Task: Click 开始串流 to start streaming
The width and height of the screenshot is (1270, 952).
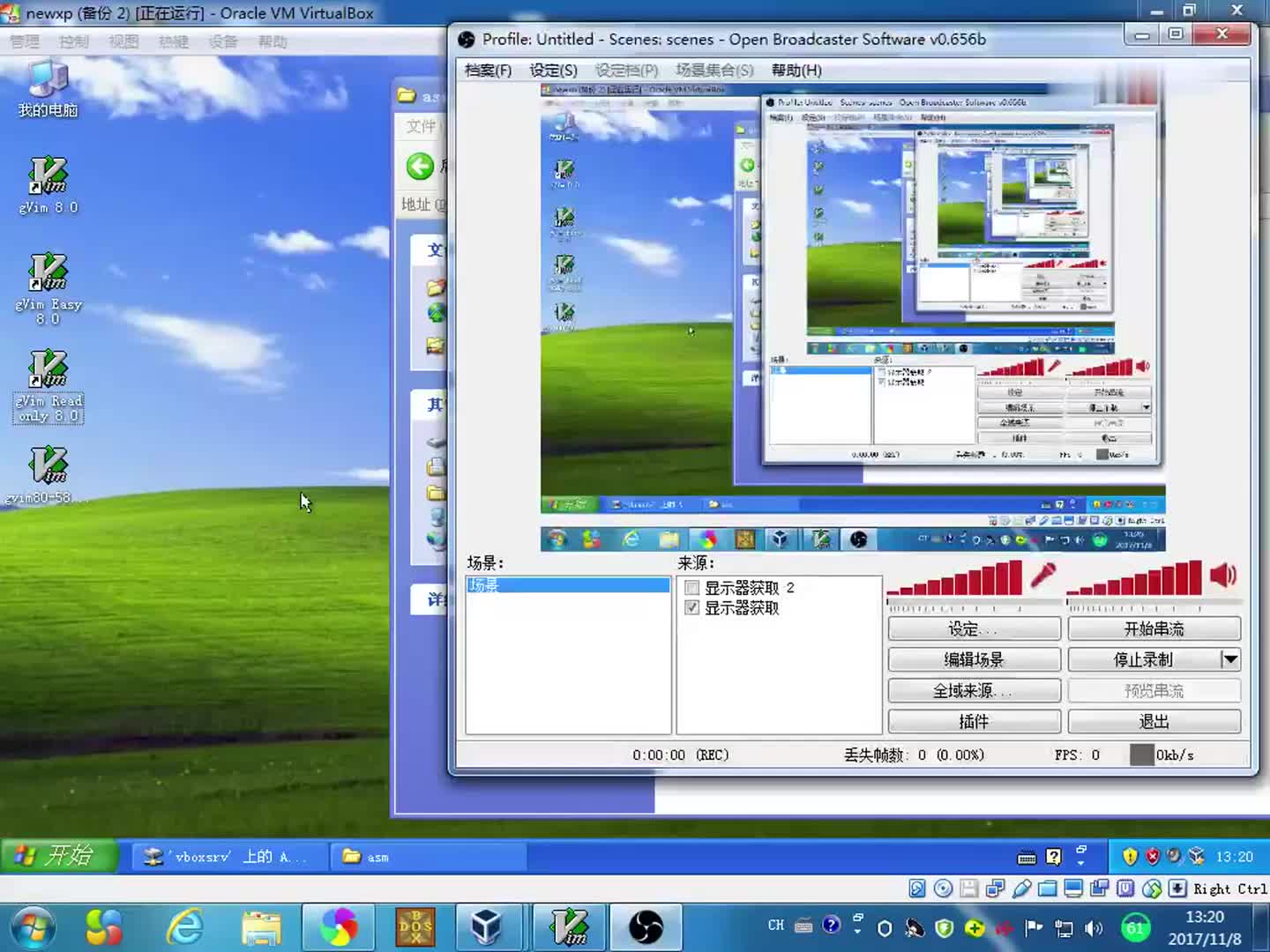Action: (x=1154, y=628)
